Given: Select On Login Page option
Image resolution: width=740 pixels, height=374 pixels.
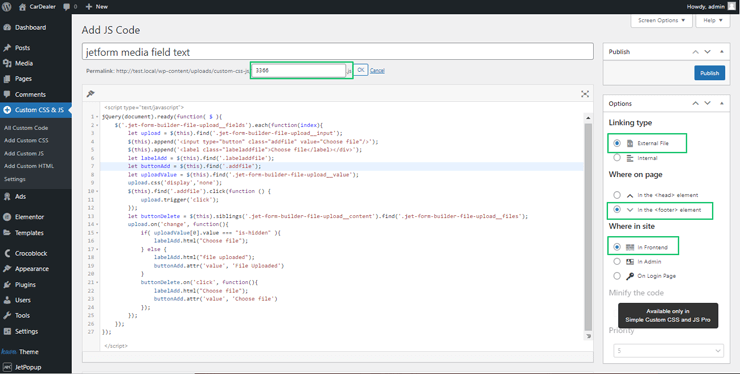Looking at the screenshot, I should [617, 275].
